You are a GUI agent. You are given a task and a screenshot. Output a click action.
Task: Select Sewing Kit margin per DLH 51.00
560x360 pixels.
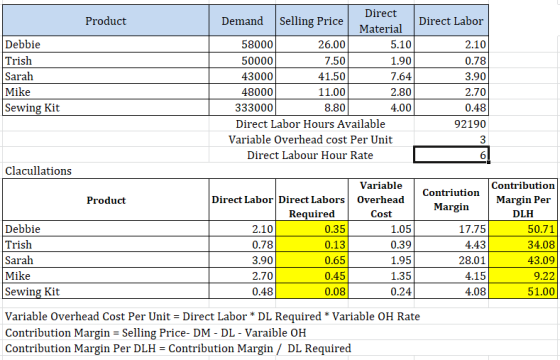[523, 291]
